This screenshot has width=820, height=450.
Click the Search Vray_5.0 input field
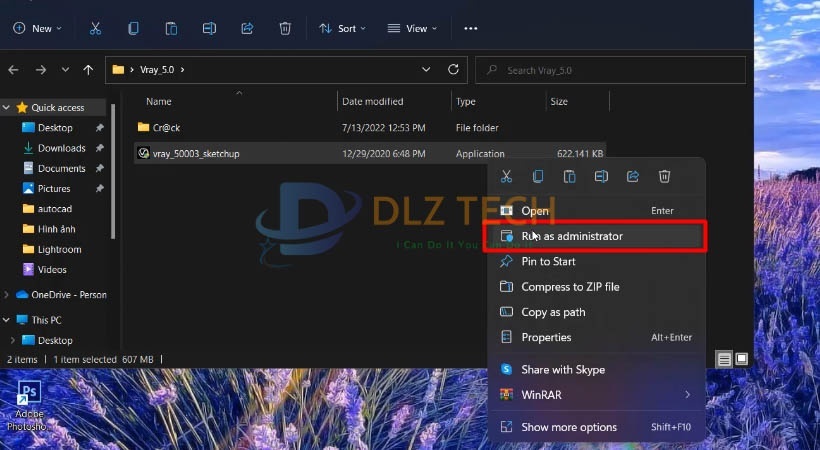(x=610, y=70)
